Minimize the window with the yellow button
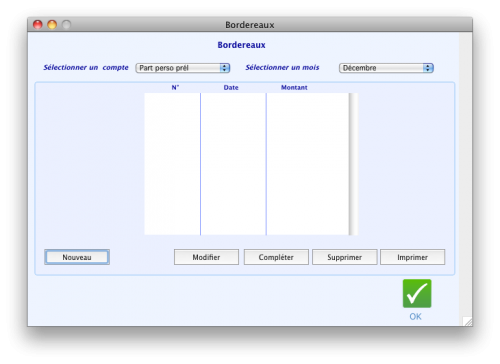 click(x=52, y=24)
